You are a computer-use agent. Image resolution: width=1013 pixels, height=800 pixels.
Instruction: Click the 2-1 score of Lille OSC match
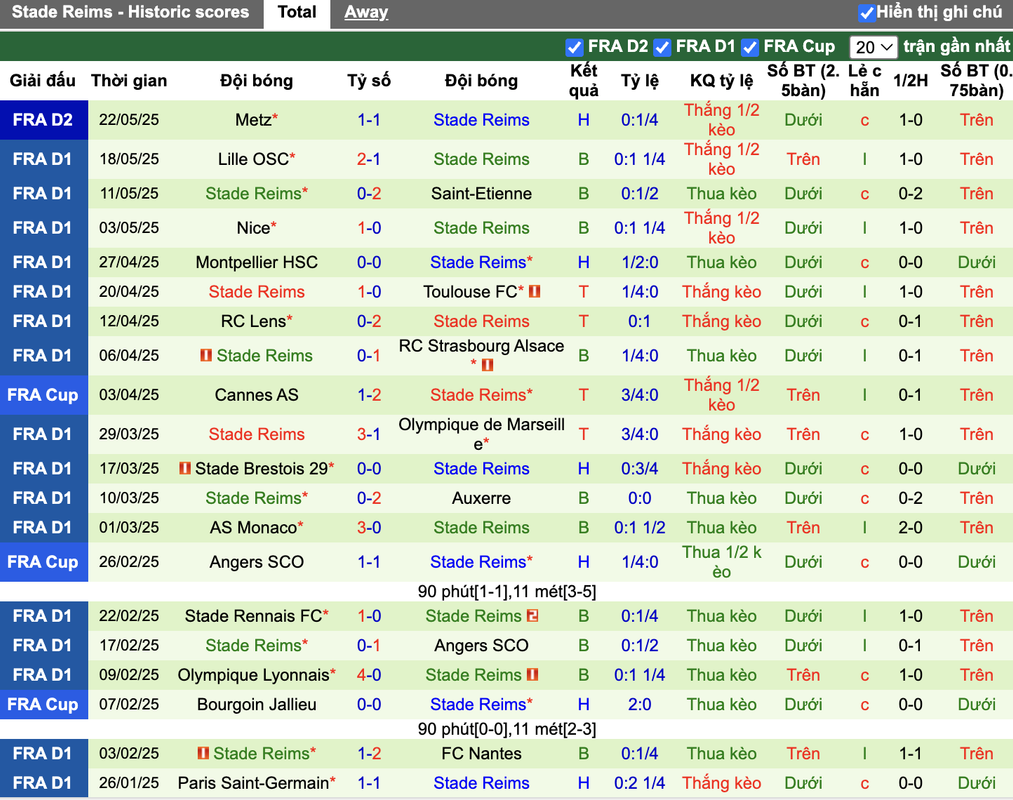(369, 159)
